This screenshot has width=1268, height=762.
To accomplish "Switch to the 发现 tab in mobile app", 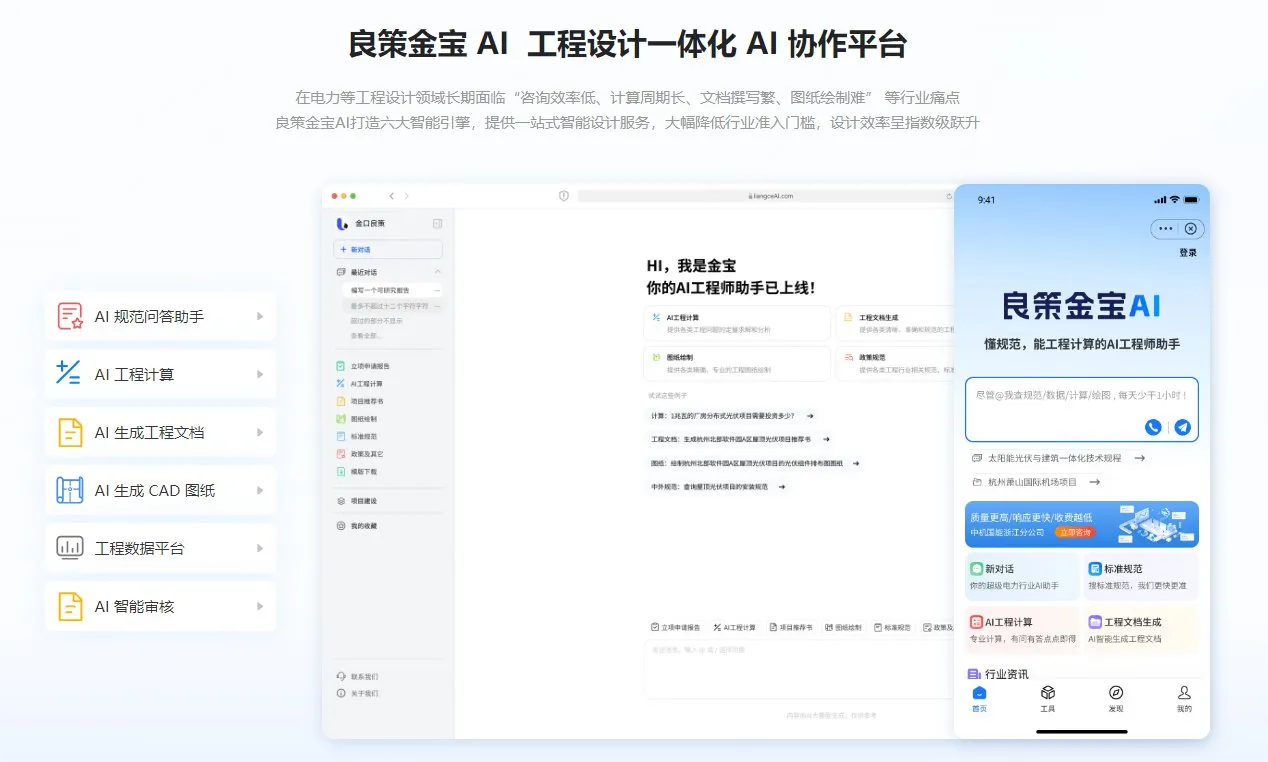I will coord(1116,699).
